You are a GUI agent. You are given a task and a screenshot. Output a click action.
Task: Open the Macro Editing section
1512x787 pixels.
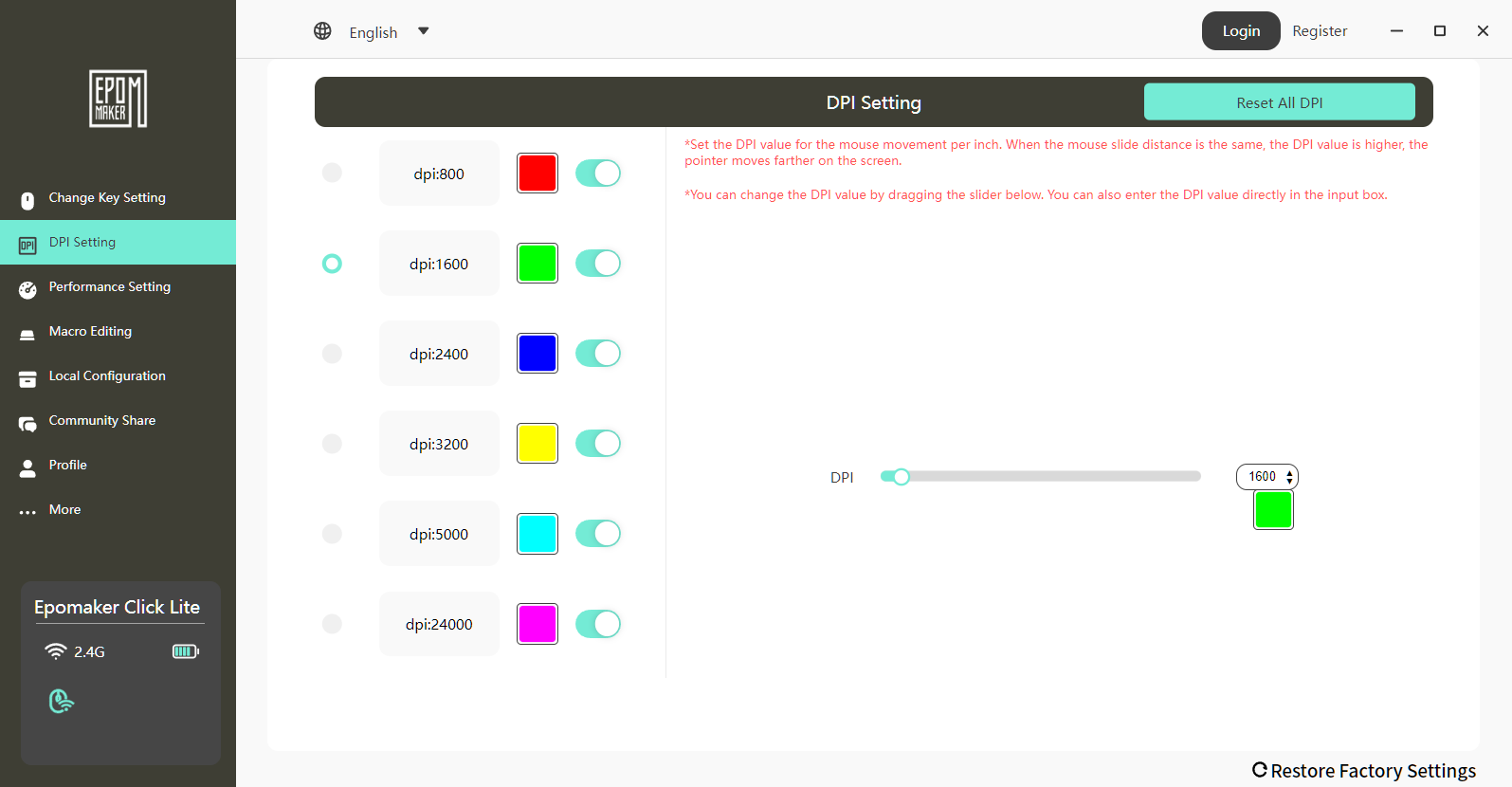[x=90, y=332]
